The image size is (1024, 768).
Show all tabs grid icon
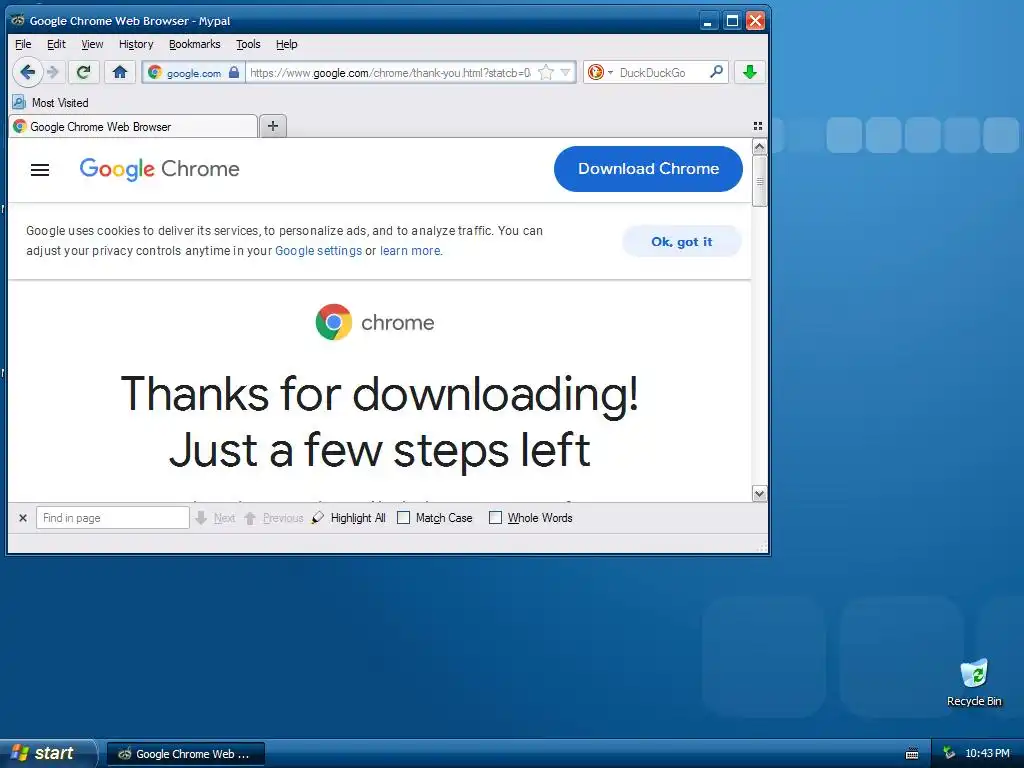click(758, 125)
